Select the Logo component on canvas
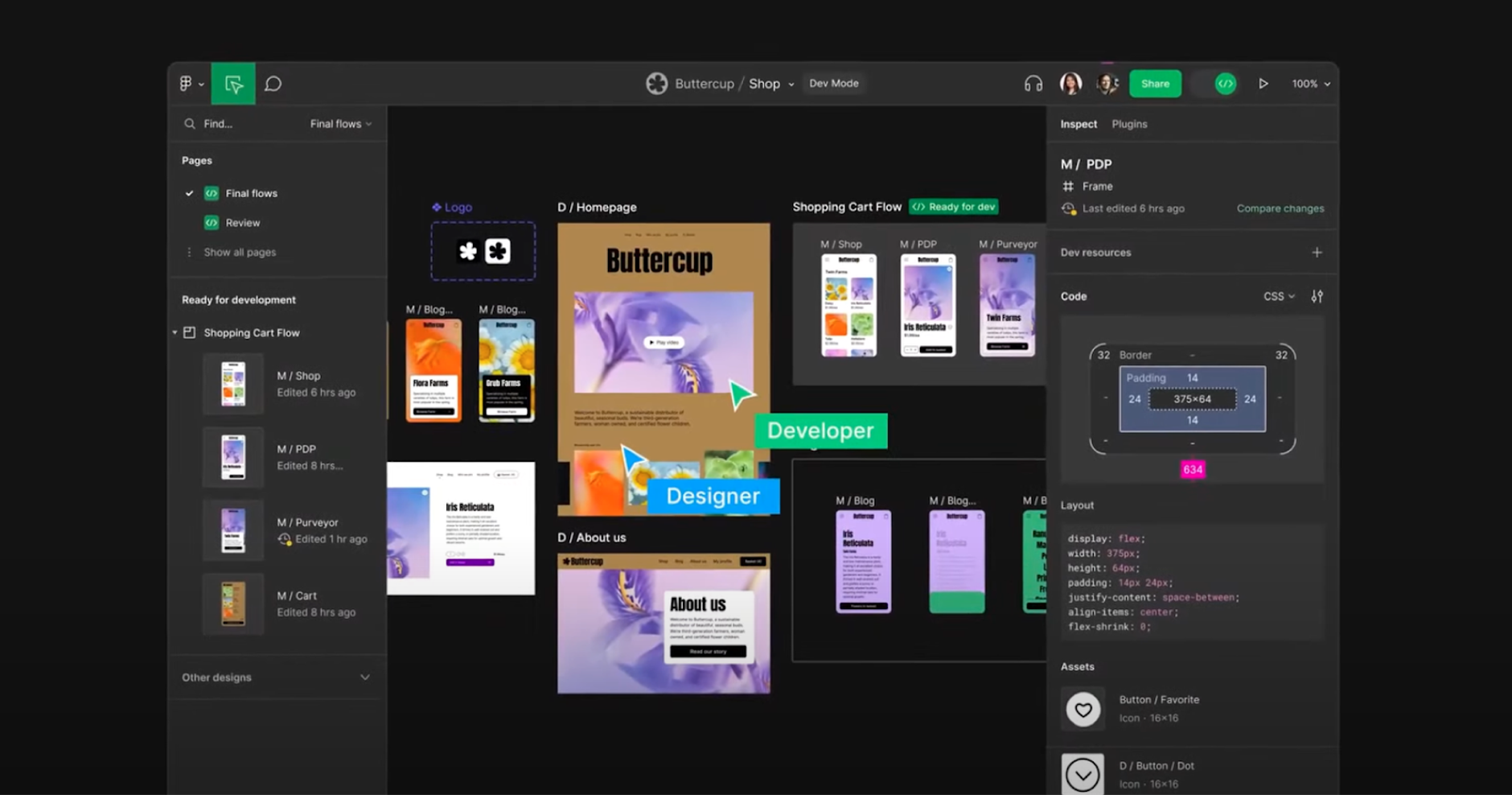This screenshot has width=1512, height=795. [483, 251]
